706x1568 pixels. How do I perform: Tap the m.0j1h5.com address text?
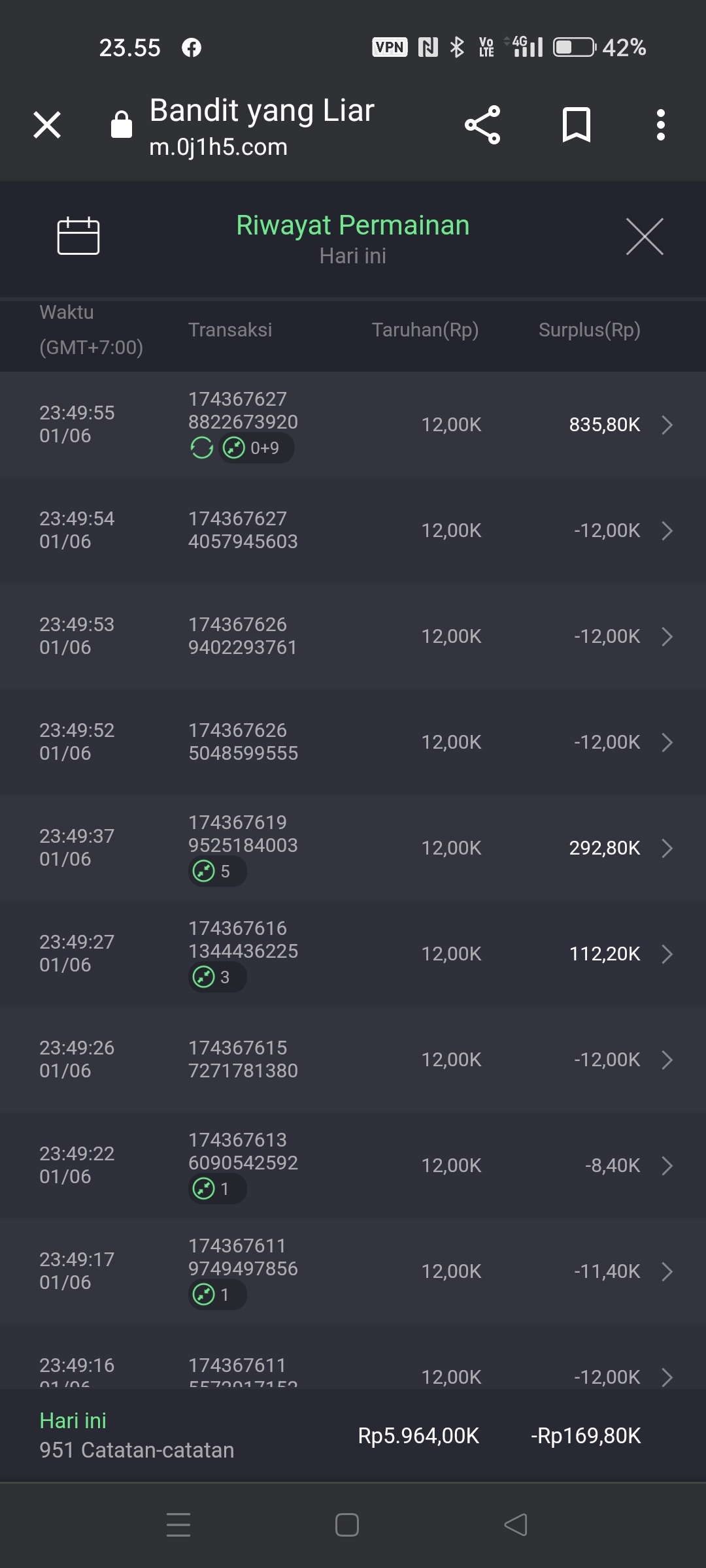[218, 148]
